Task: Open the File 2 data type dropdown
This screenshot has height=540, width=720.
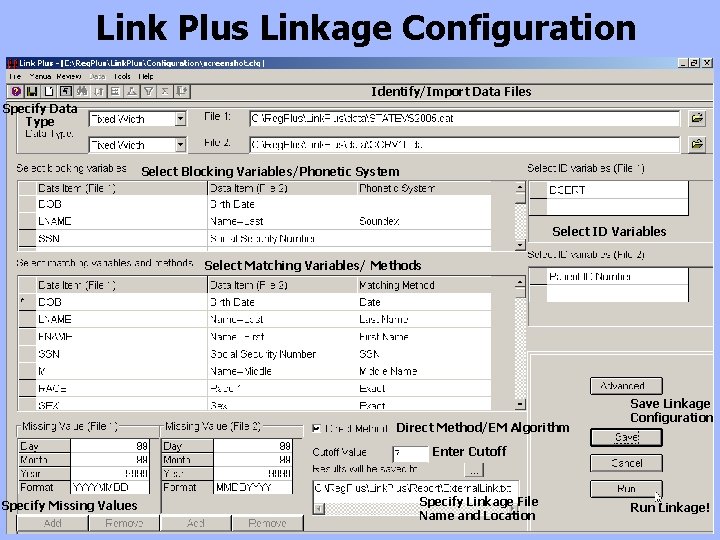Action: (180, 145)
